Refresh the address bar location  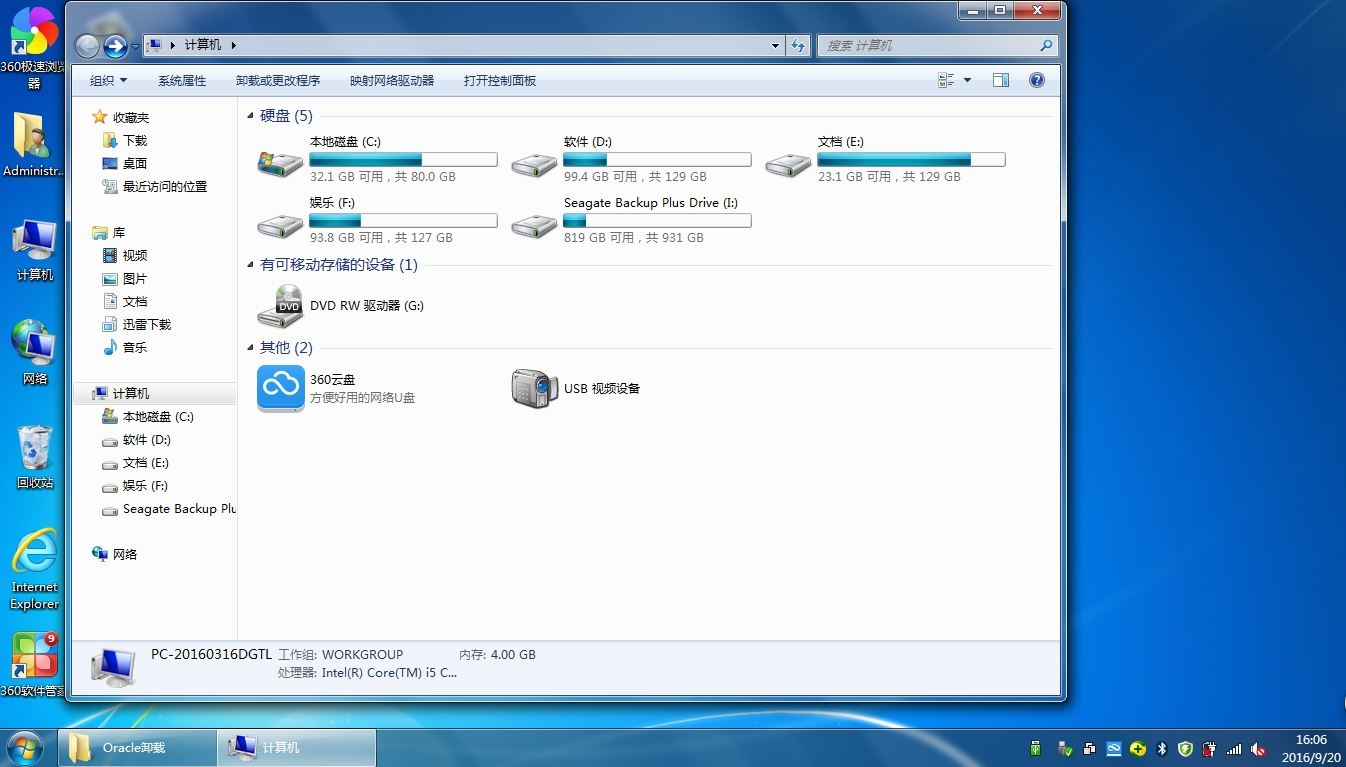tap(797, 45)
